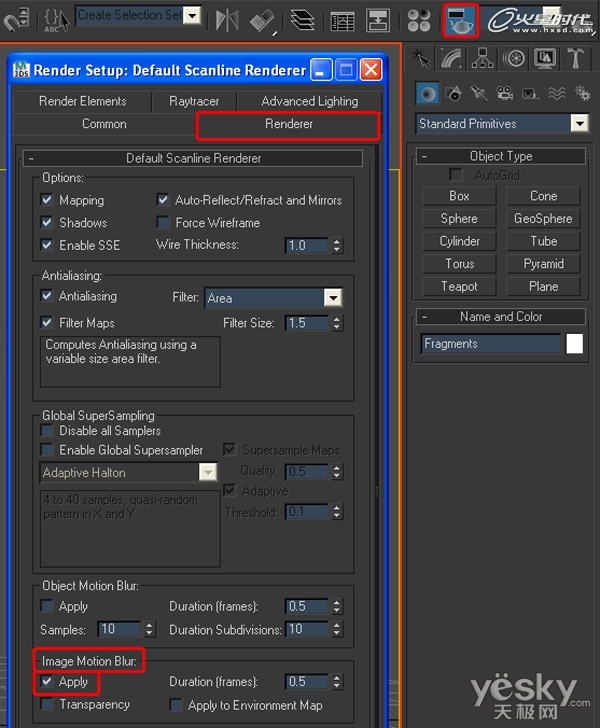Select Helpers category icon
This screenshot has height=728, width=600.
click(530, 94)
